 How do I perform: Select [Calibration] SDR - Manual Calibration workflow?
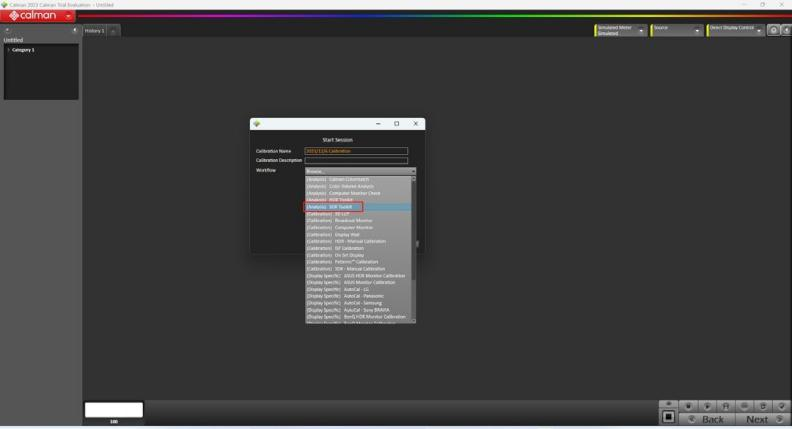click(x=358, y=269)
